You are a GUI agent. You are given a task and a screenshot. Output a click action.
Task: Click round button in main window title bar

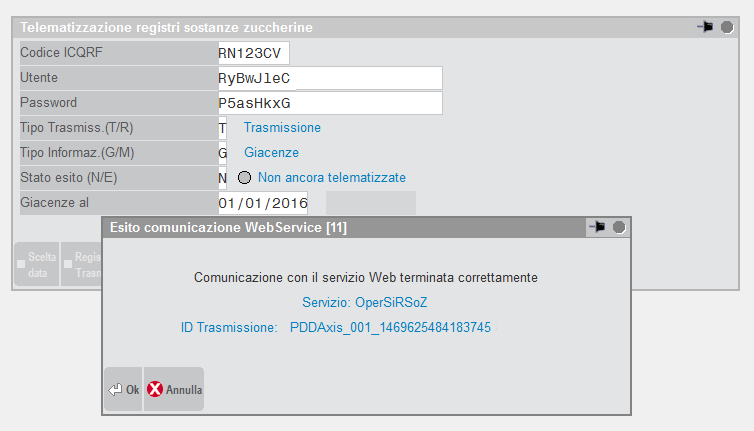[x=727, y=27]
